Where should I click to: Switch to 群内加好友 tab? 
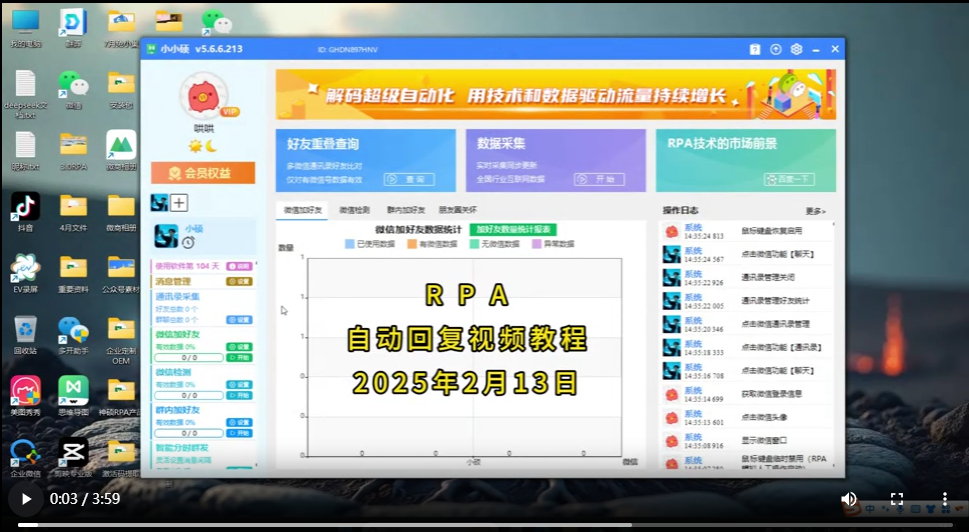coord(406,211)
